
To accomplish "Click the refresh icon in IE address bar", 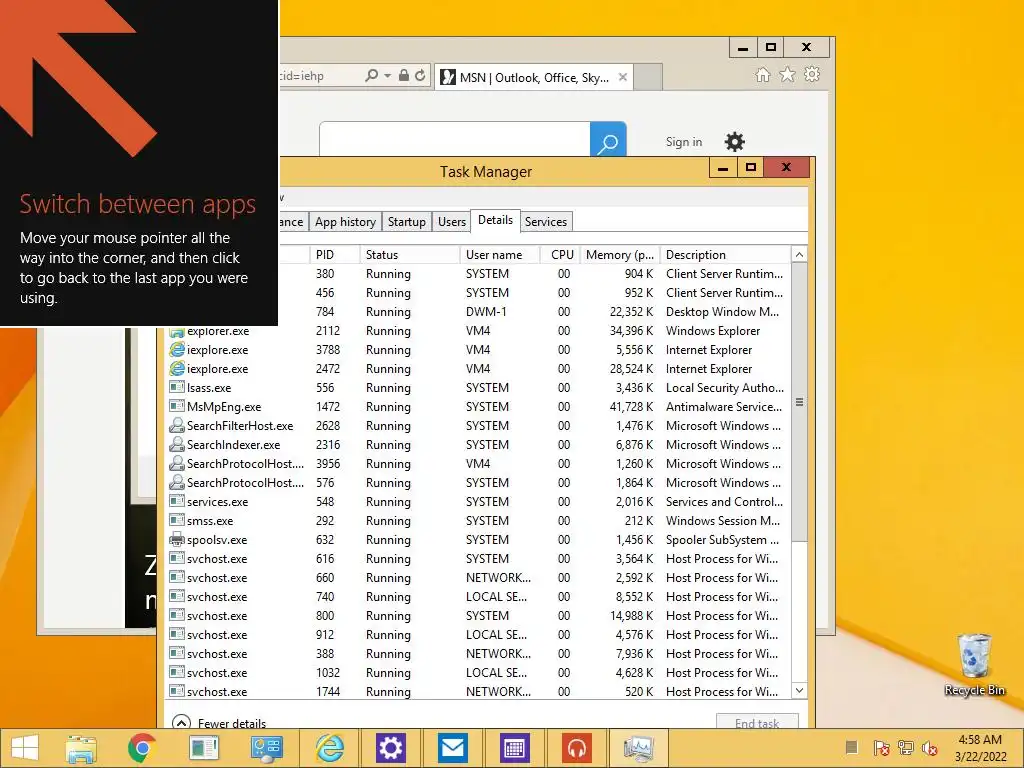I will 420,75.
